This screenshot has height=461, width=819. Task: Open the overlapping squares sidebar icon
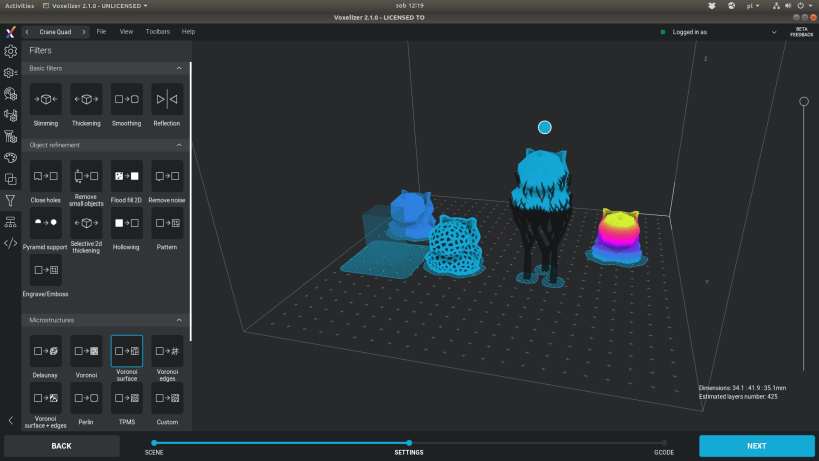point(10,179)
